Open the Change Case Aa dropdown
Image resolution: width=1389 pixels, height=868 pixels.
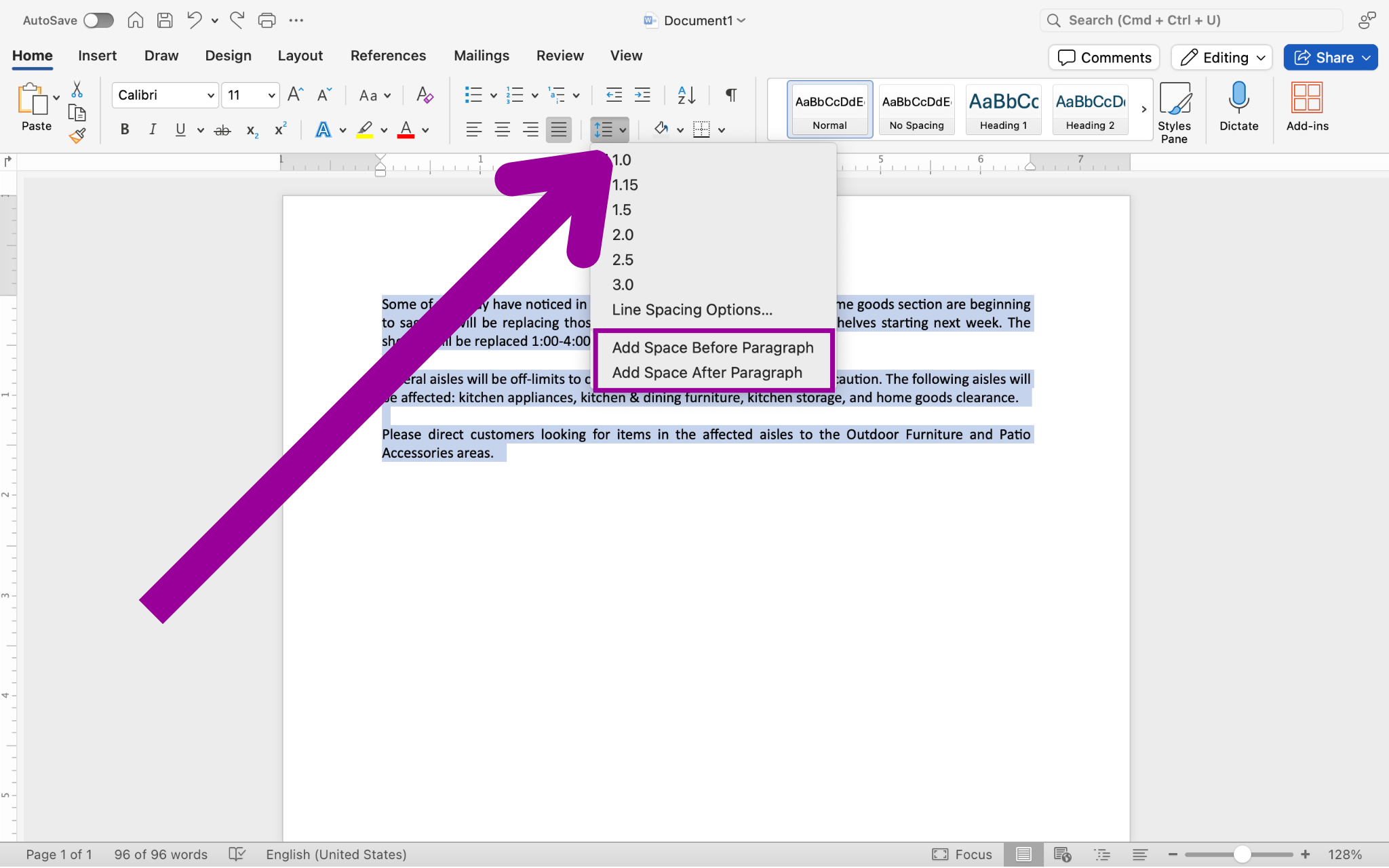pyautogui.click(x=375, y=96)
